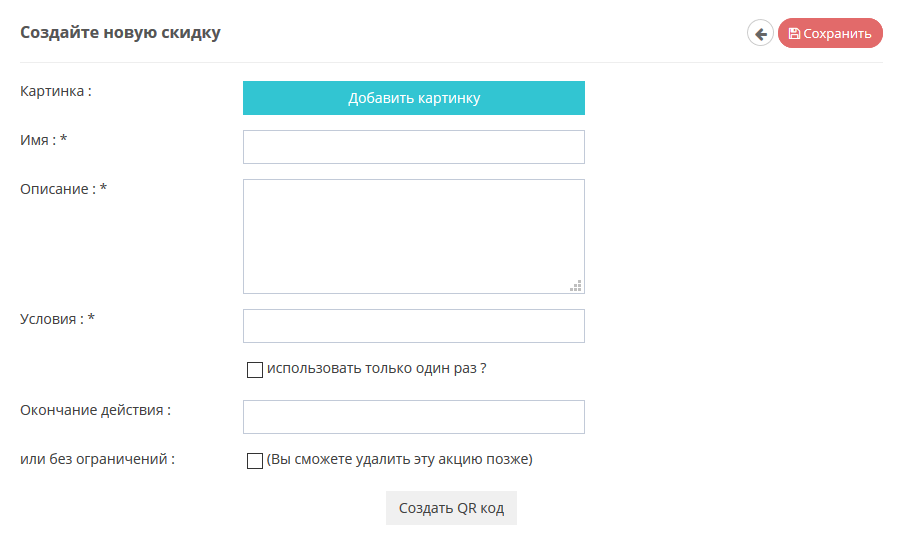Click the floppy disk icon in the Сохранить button
This screenshot has width=902, height=554.
coord(794,33)
